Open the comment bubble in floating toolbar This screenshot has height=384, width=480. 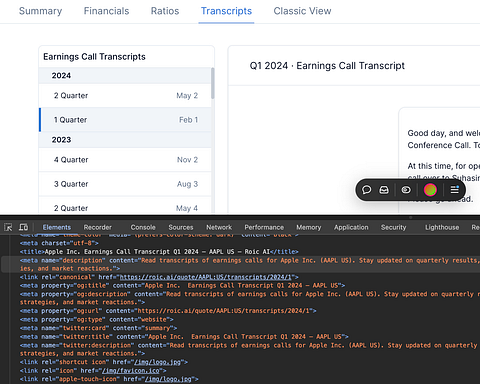click(x=367, y=190)
